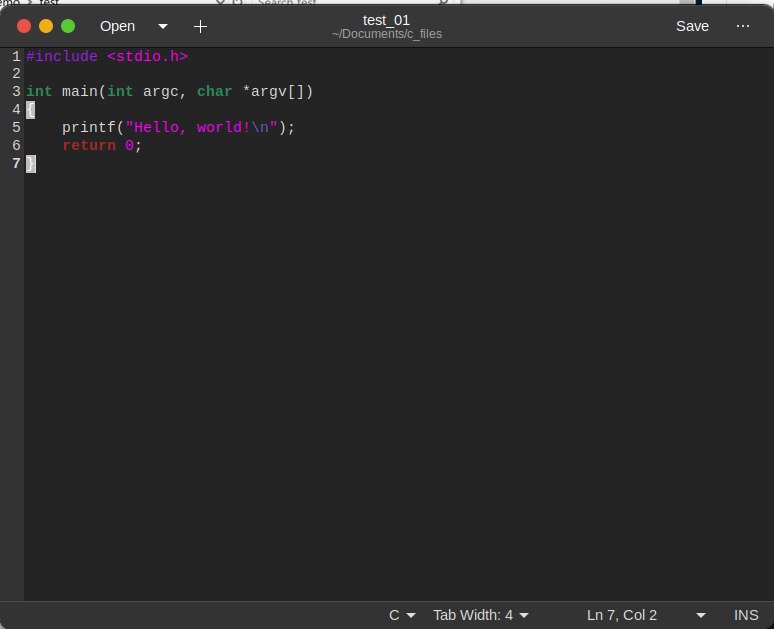
Task: Click the ~/Documents/c_files path subtitle
Action: pyautogui.click(x=387, y=34)
